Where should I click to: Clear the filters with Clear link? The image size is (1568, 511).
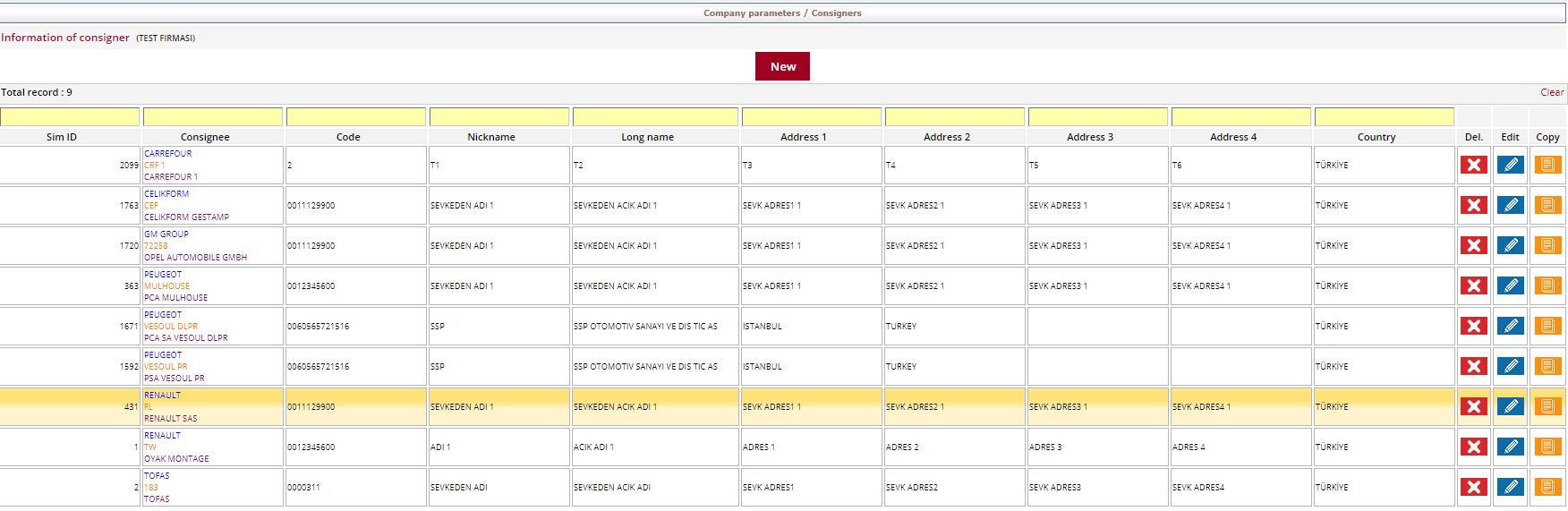1552,92
